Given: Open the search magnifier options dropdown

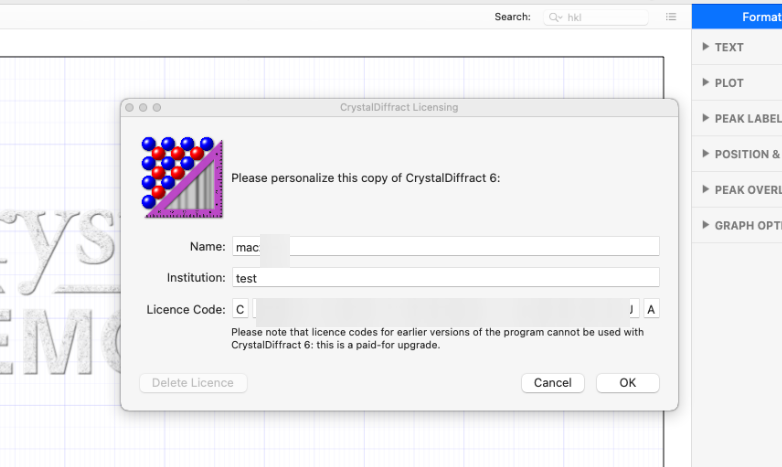Looking at the screenshot, I should [x=555, y=17].
